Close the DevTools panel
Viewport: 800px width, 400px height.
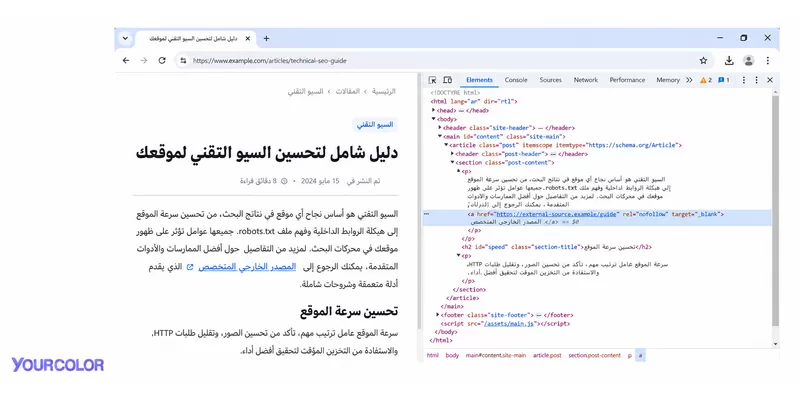(x=770, y=80)
